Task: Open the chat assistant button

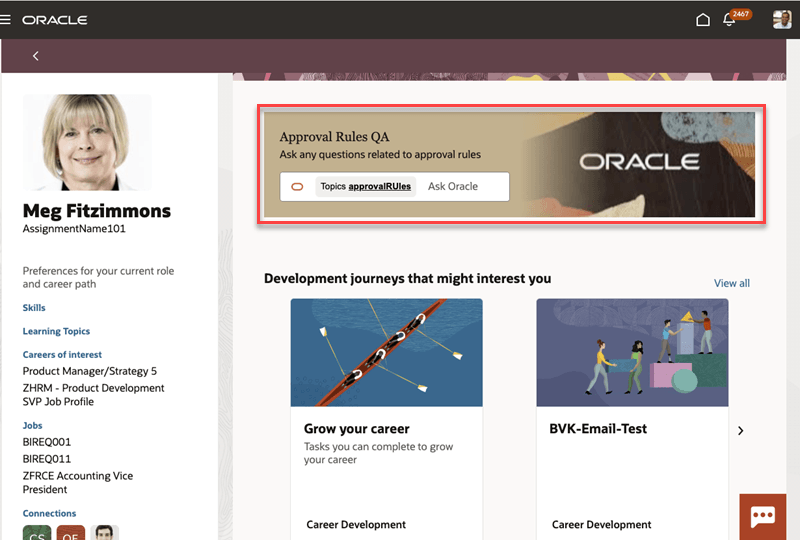Action: coord(763,517)
